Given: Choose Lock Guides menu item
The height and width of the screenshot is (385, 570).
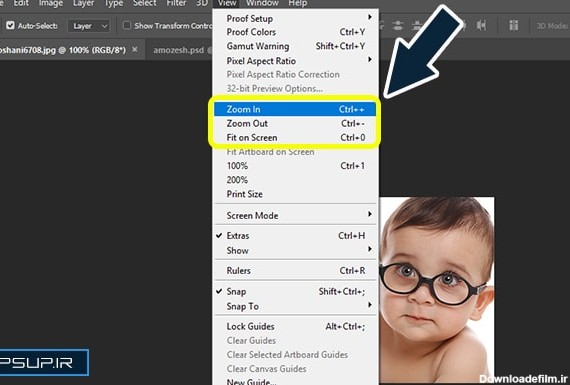Looking at the screenshot, I should (x=295, y=326).
